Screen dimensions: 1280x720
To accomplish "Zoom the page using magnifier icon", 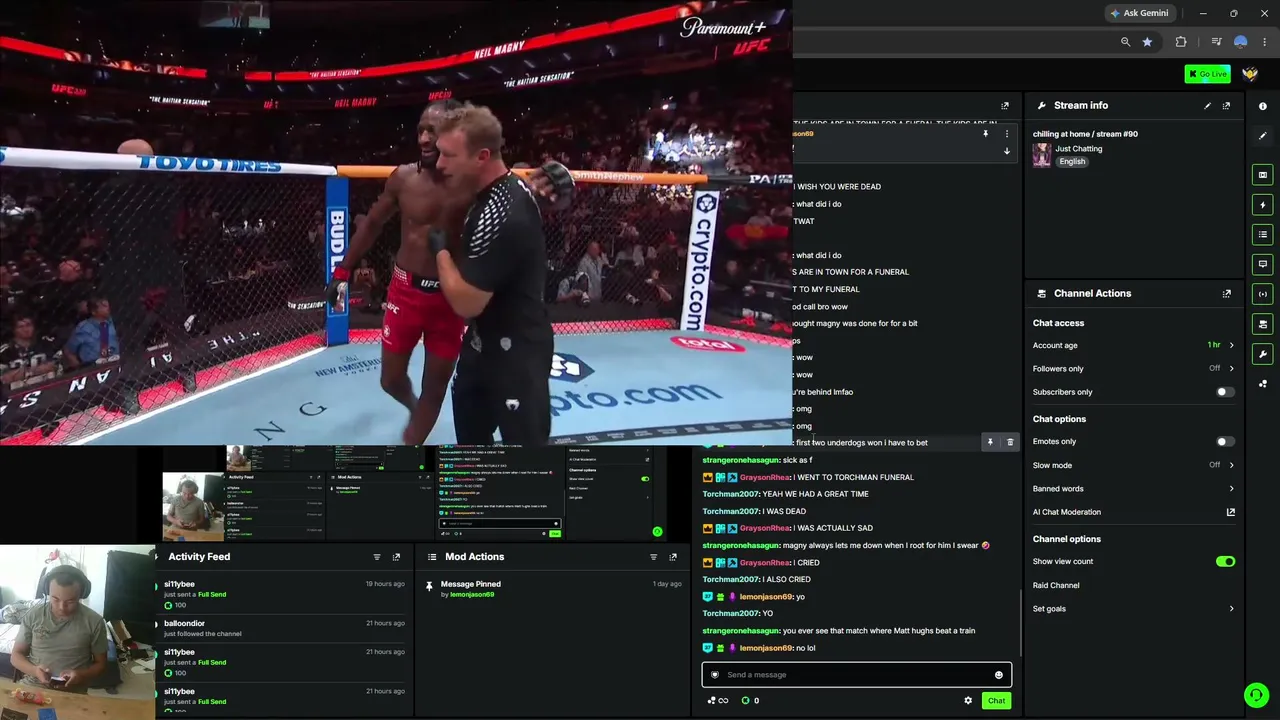I will 1126,42.
